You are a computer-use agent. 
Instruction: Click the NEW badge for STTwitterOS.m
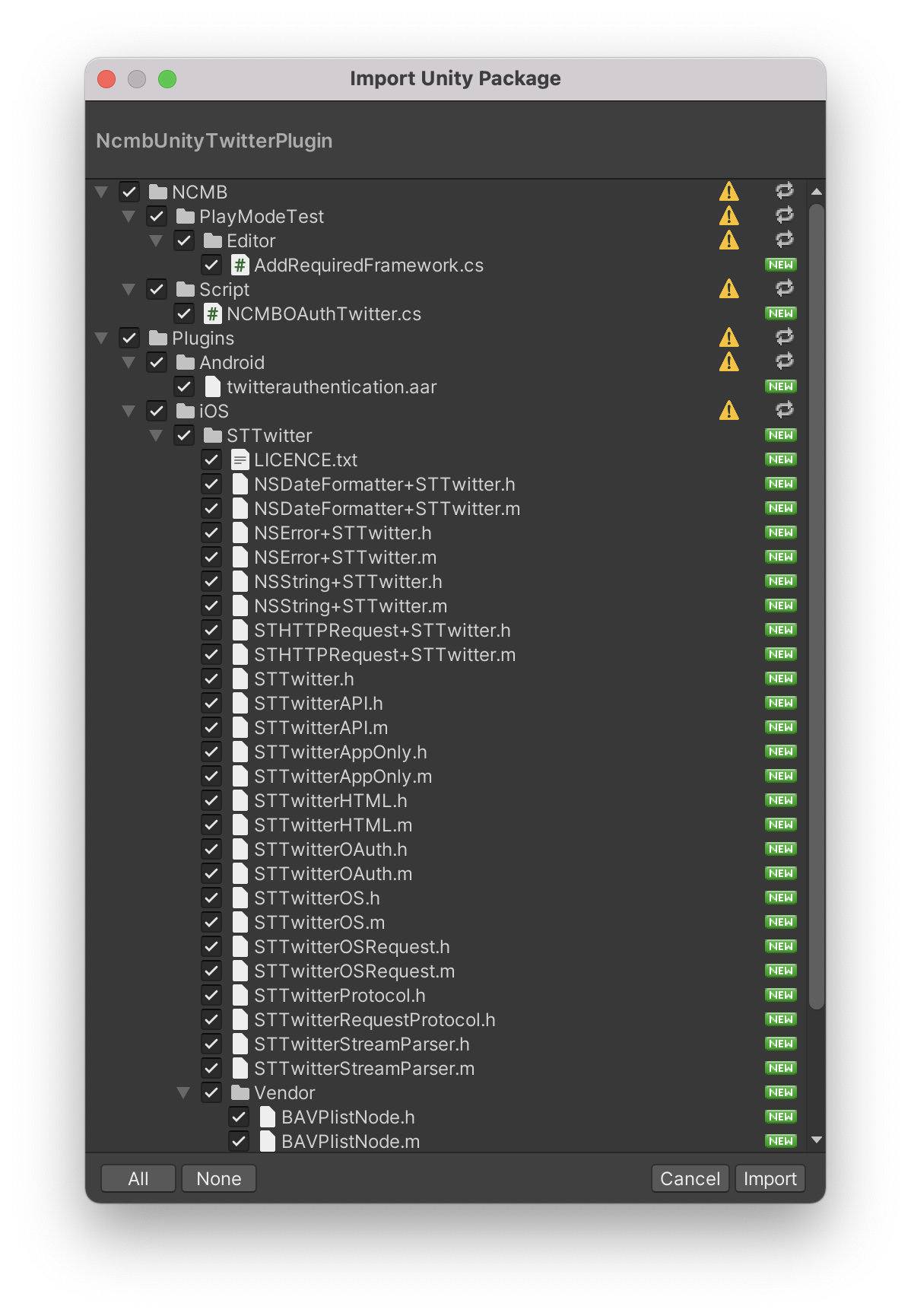coord(781,922)
